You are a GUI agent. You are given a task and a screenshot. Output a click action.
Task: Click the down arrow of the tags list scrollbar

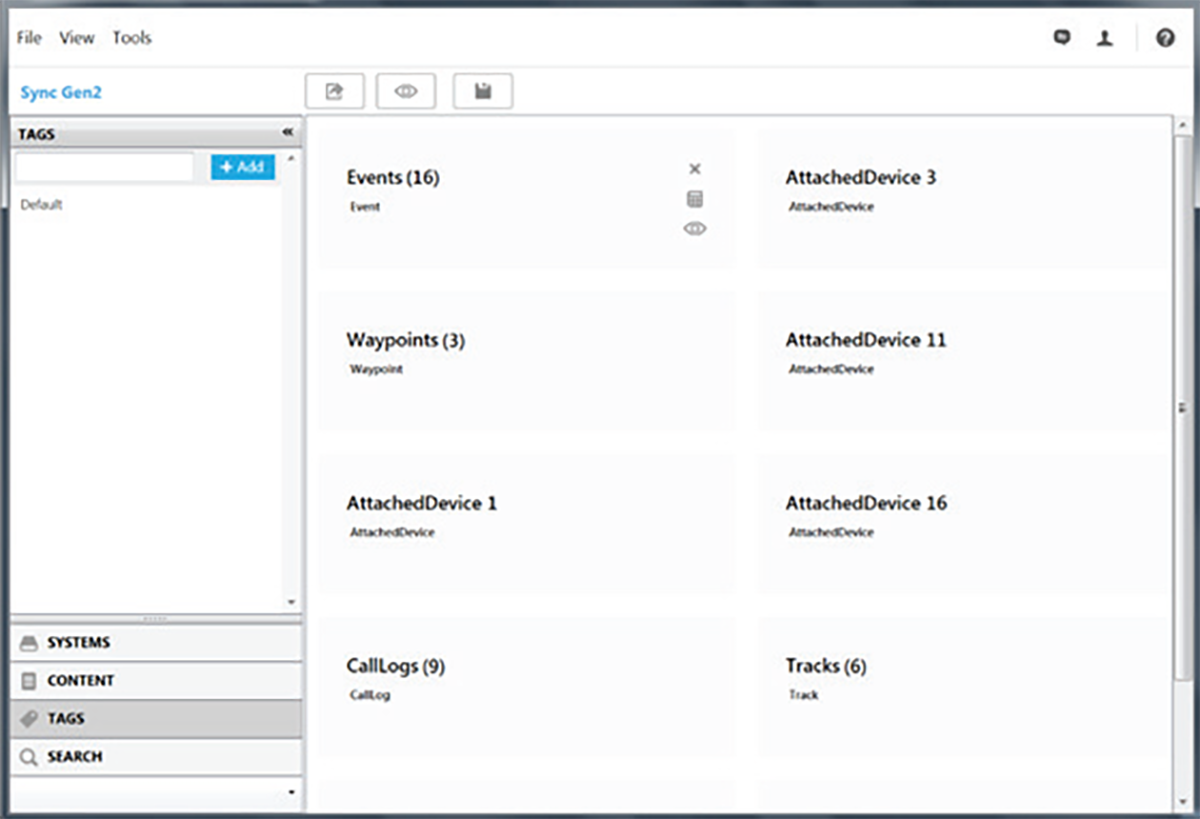pos(291,603)
